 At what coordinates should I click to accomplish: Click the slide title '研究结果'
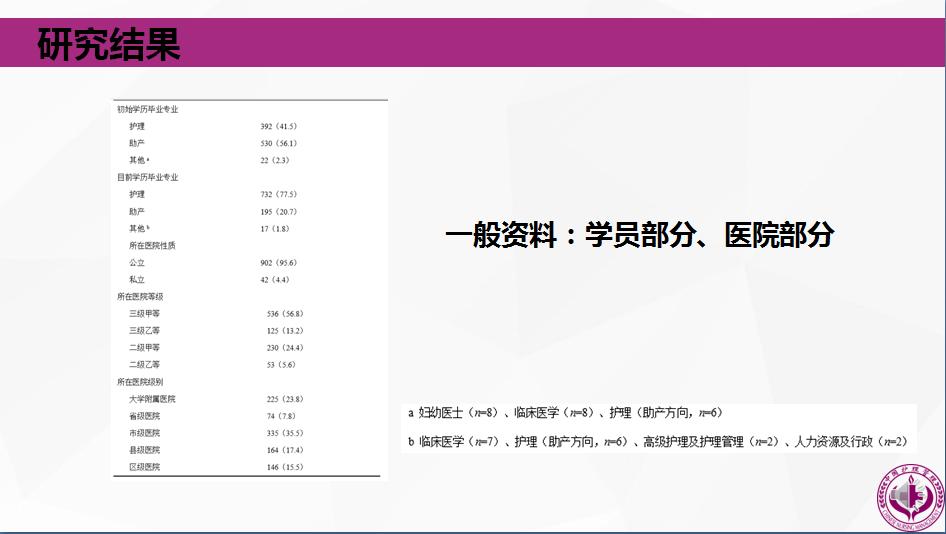[x=109, y=44]
